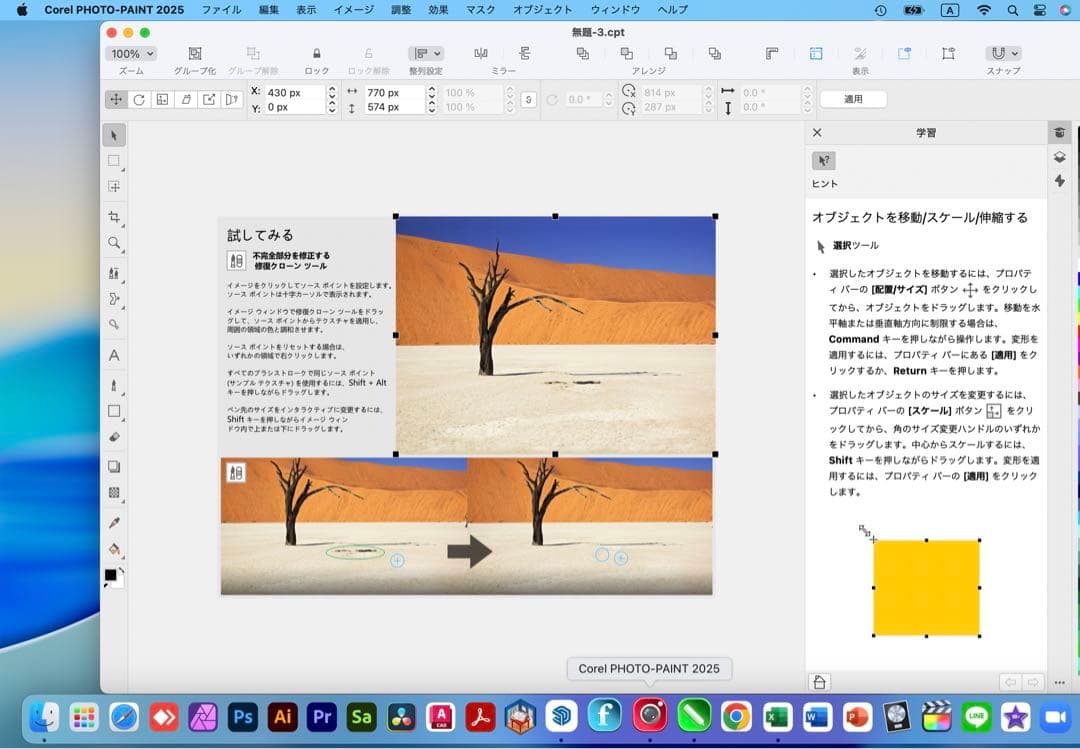Open the 100% zoom level dropdown
The image size is (1080, 749).
click(131, 53)
